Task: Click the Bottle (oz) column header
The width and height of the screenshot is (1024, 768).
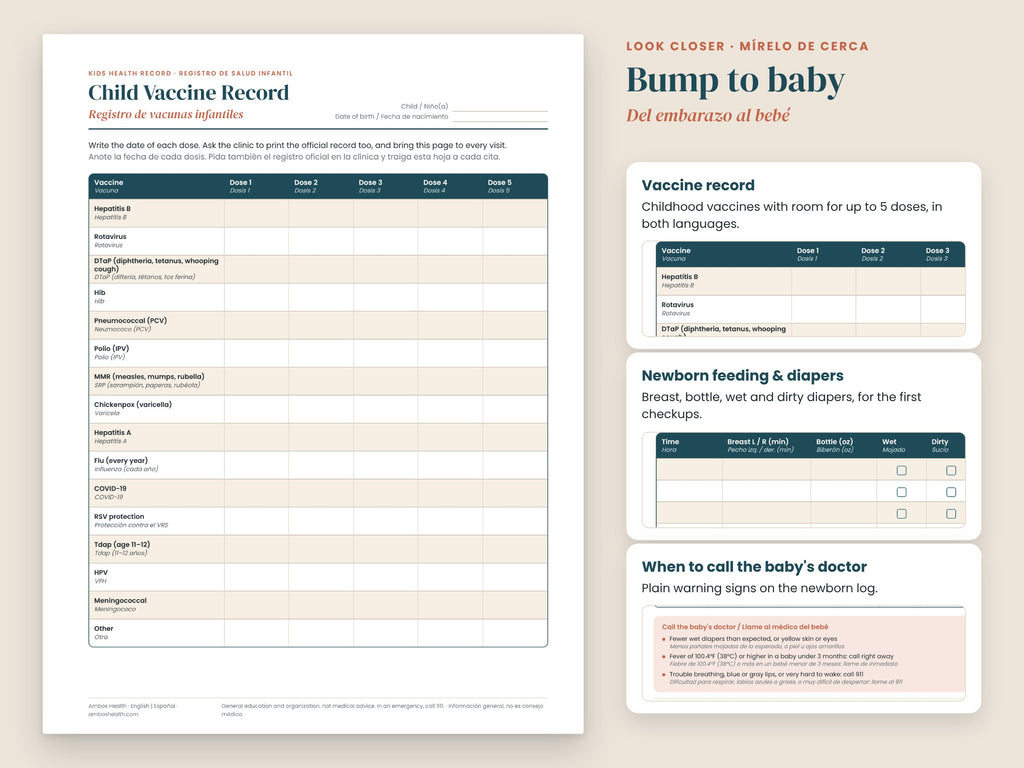Action: click(835, 445)
